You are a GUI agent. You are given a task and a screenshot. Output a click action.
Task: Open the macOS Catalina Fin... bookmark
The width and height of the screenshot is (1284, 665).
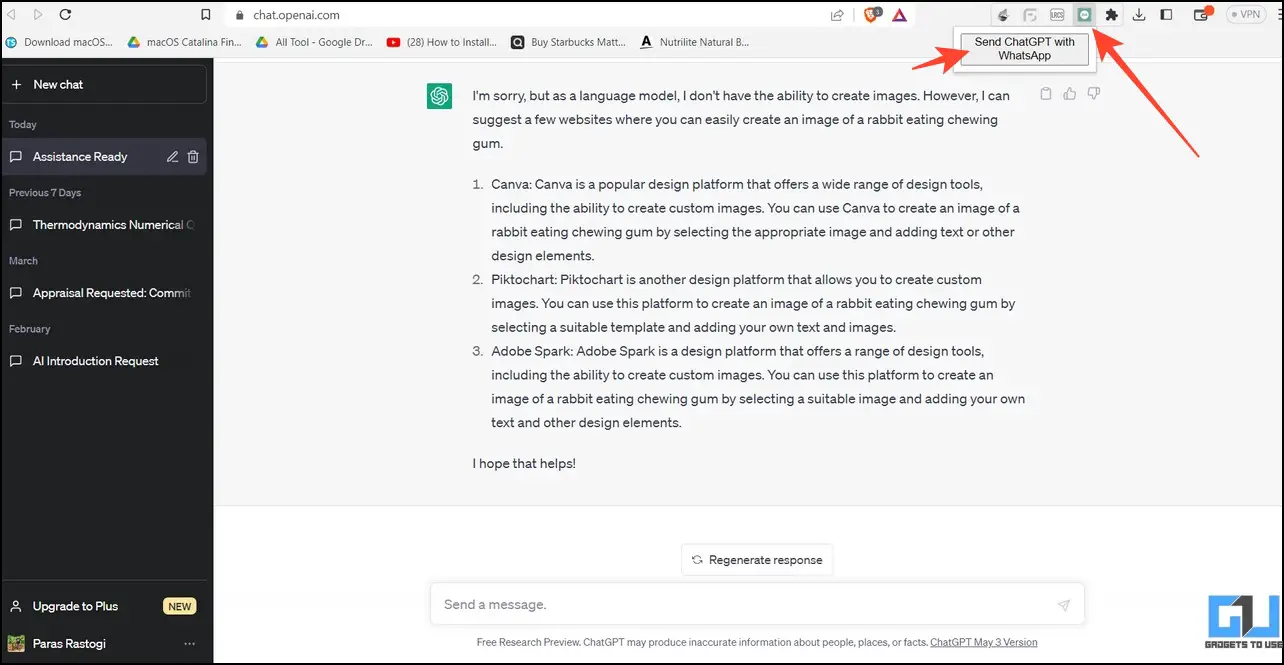185,42
